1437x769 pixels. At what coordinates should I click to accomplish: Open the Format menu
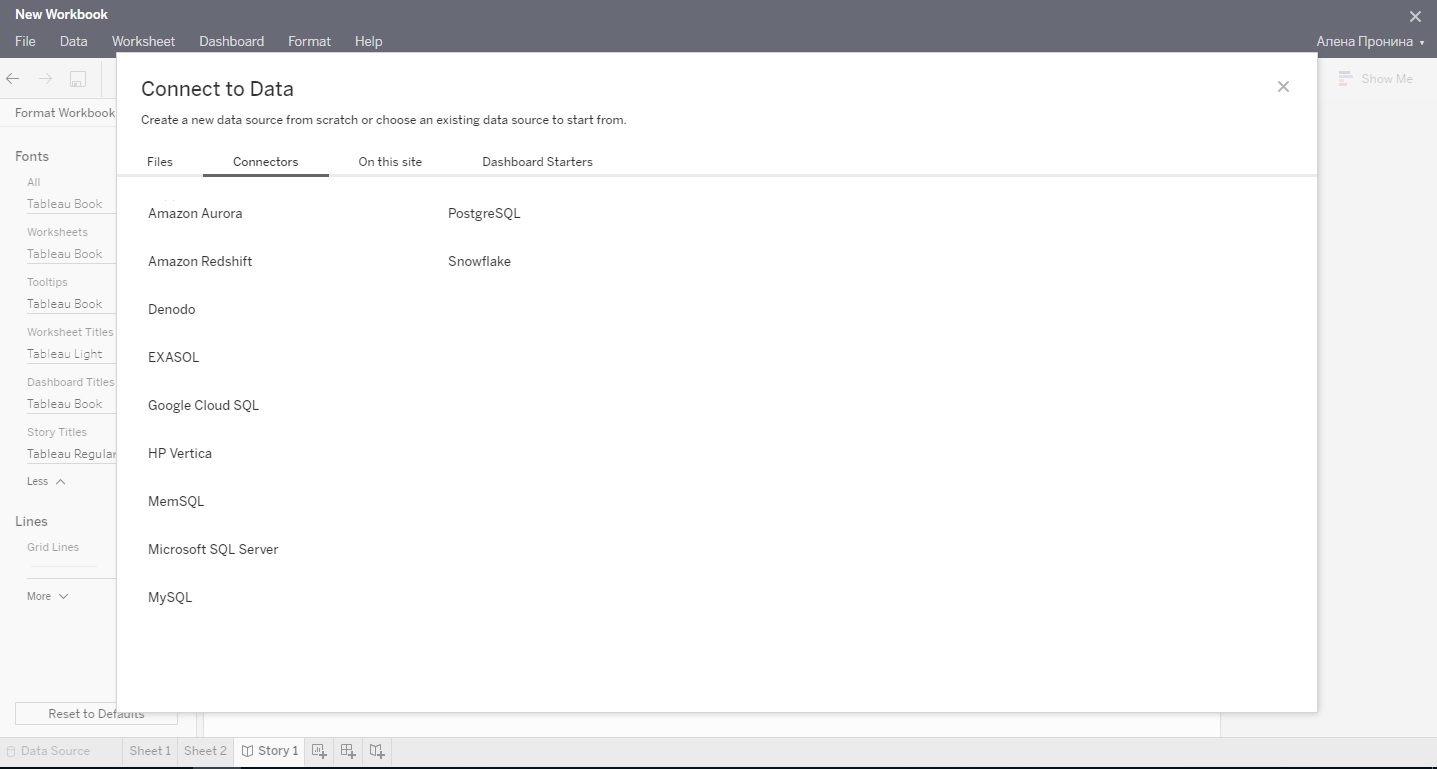pyautogui.click(x=309, y=41)
